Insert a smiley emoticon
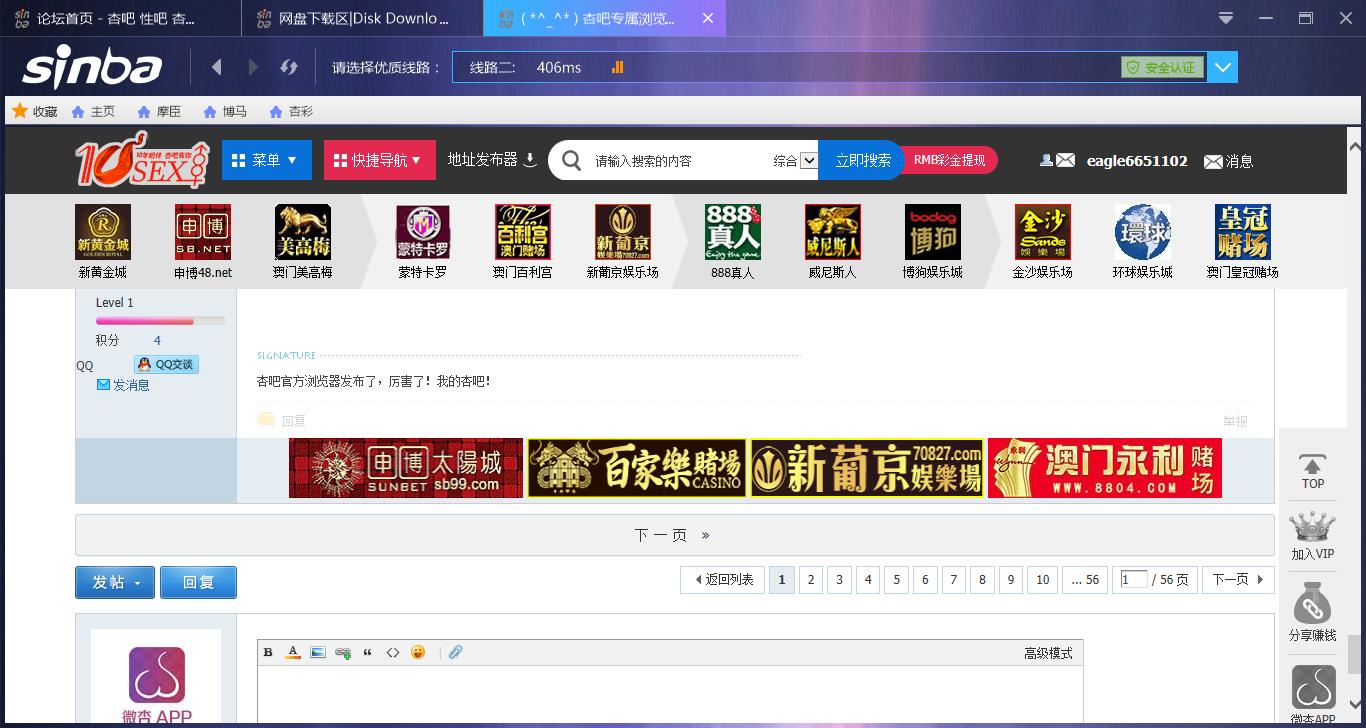The width and height of the screenshot is (1366, 728). tap(418, 652)
